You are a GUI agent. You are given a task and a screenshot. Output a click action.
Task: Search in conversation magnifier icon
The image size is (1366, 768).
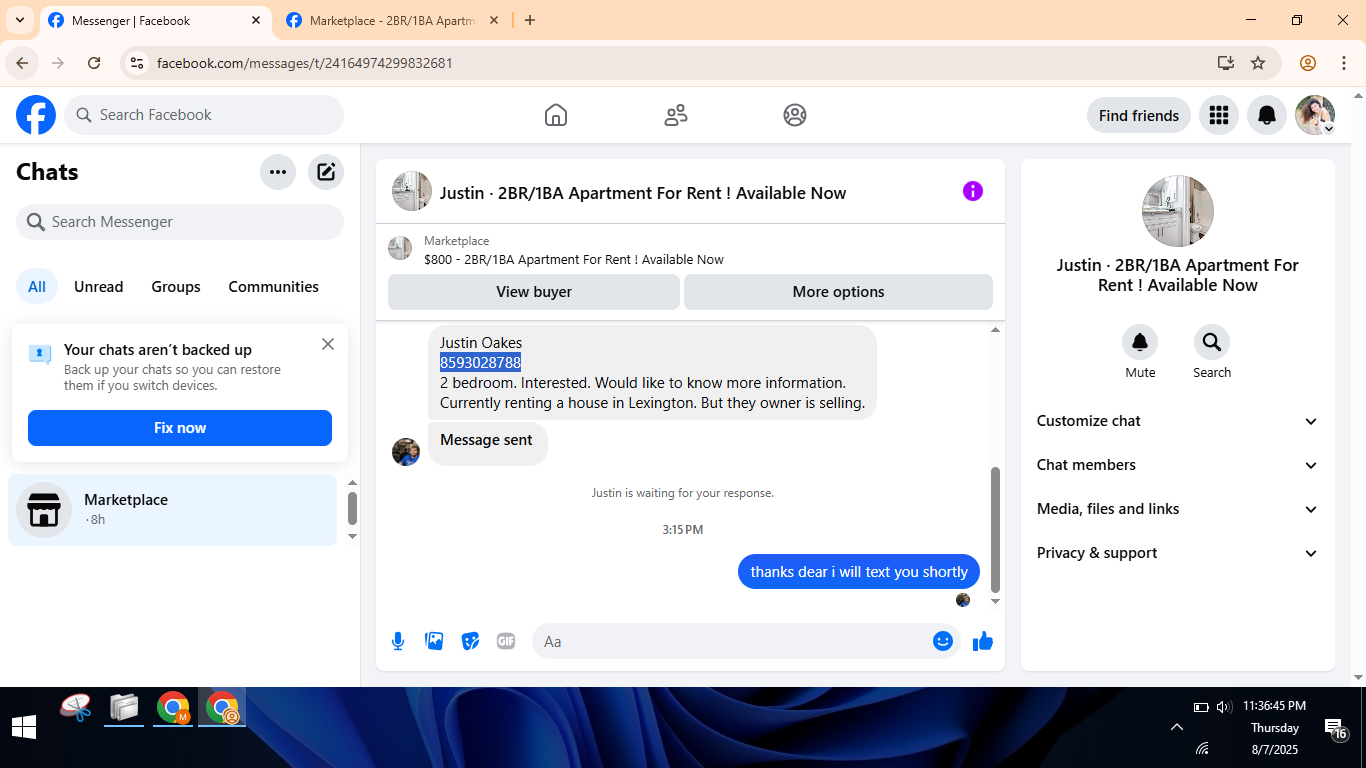coord(1212,343)
